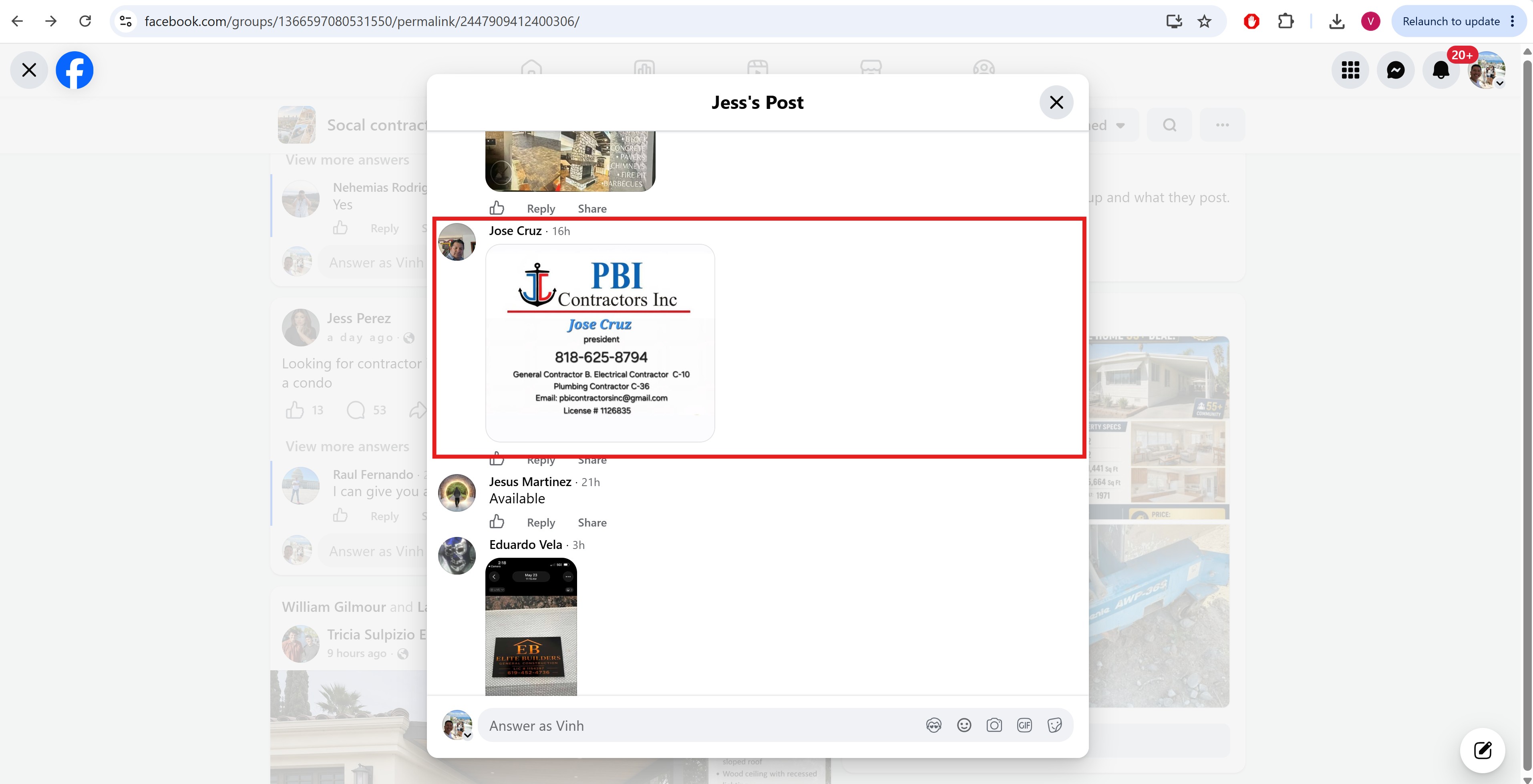Close the viewer with the top-left X button

[x=28, y=70]
